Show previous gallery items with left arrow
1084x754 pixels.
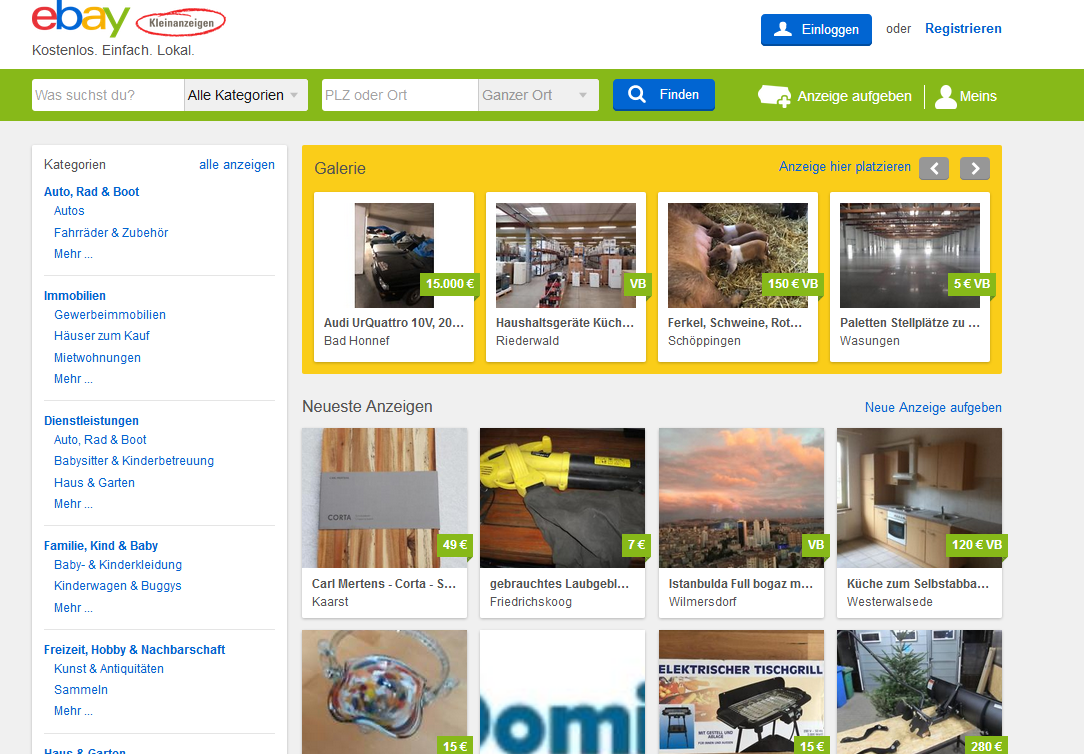point(933,168)
